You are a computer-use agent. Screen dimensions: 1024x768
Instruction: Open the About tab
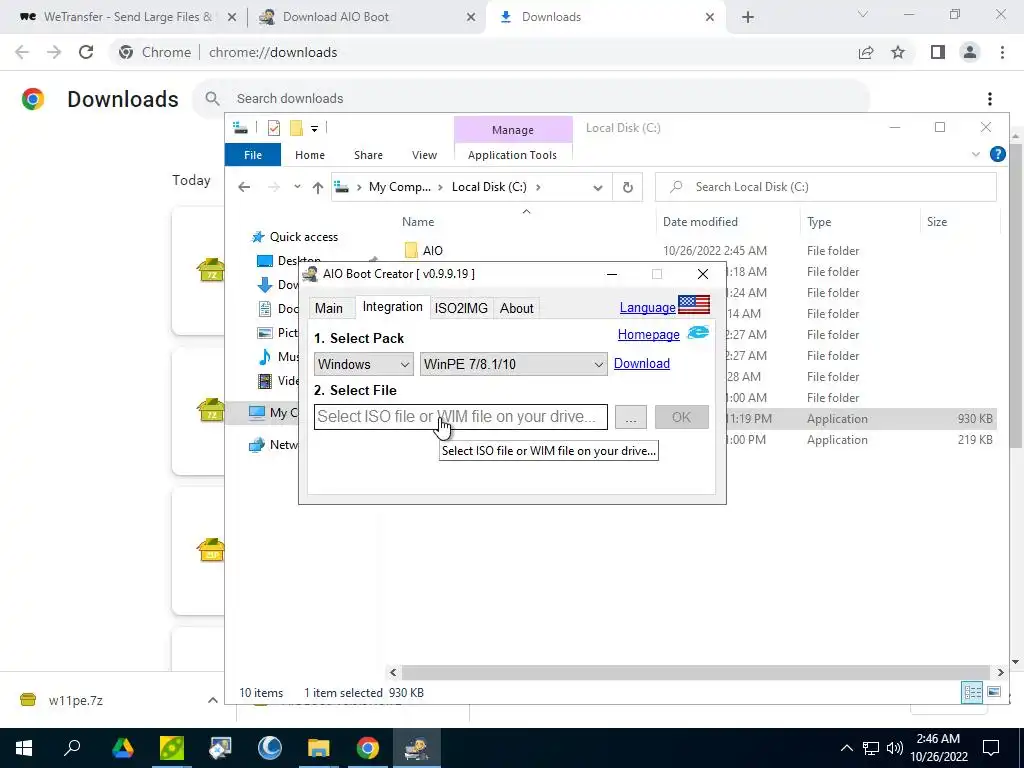point(517,308)
